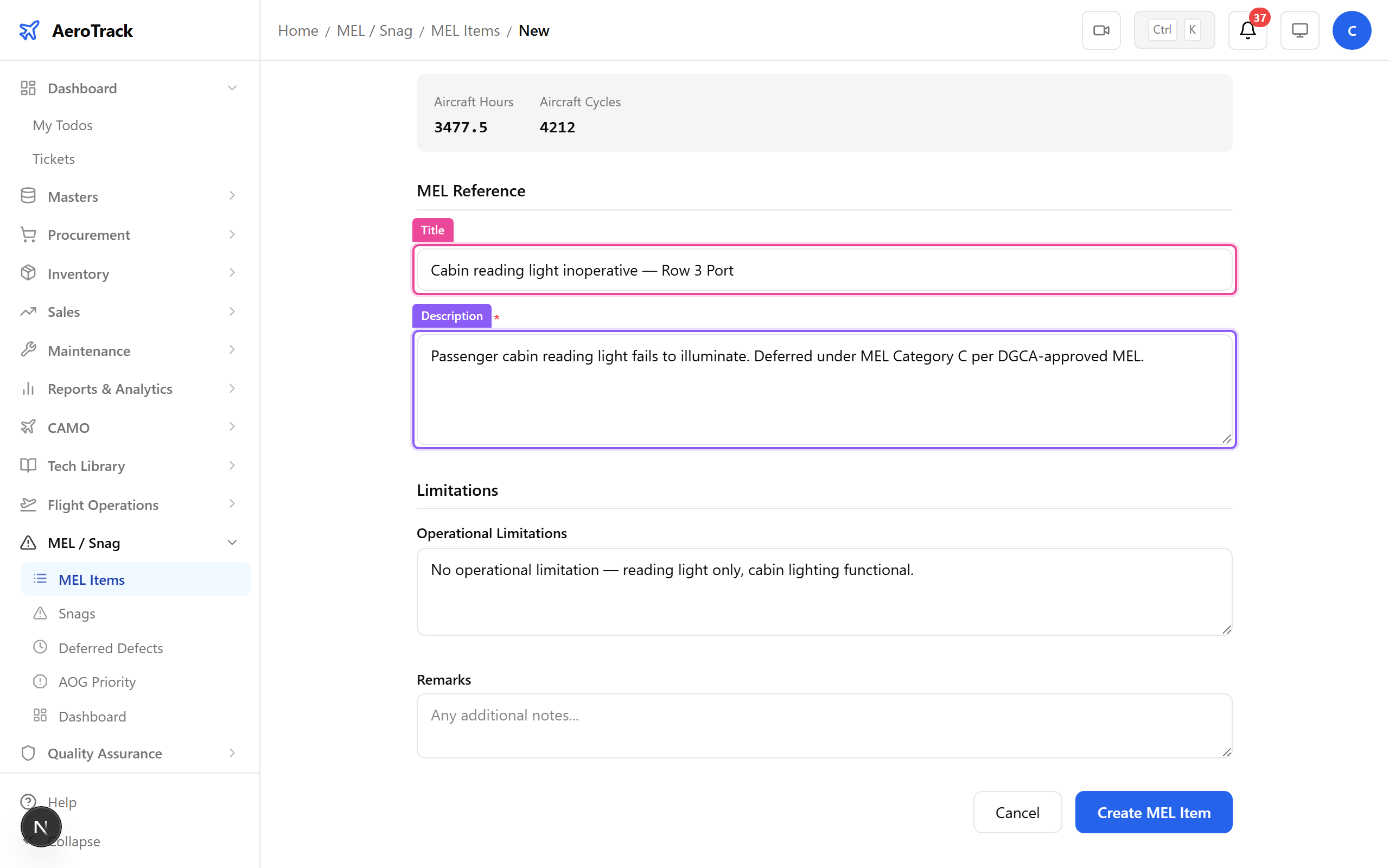The width and height of the screenshot is (1389, 868).
Task: Click the Deferred Defects clock icon
Action: (x=40, y=648)
